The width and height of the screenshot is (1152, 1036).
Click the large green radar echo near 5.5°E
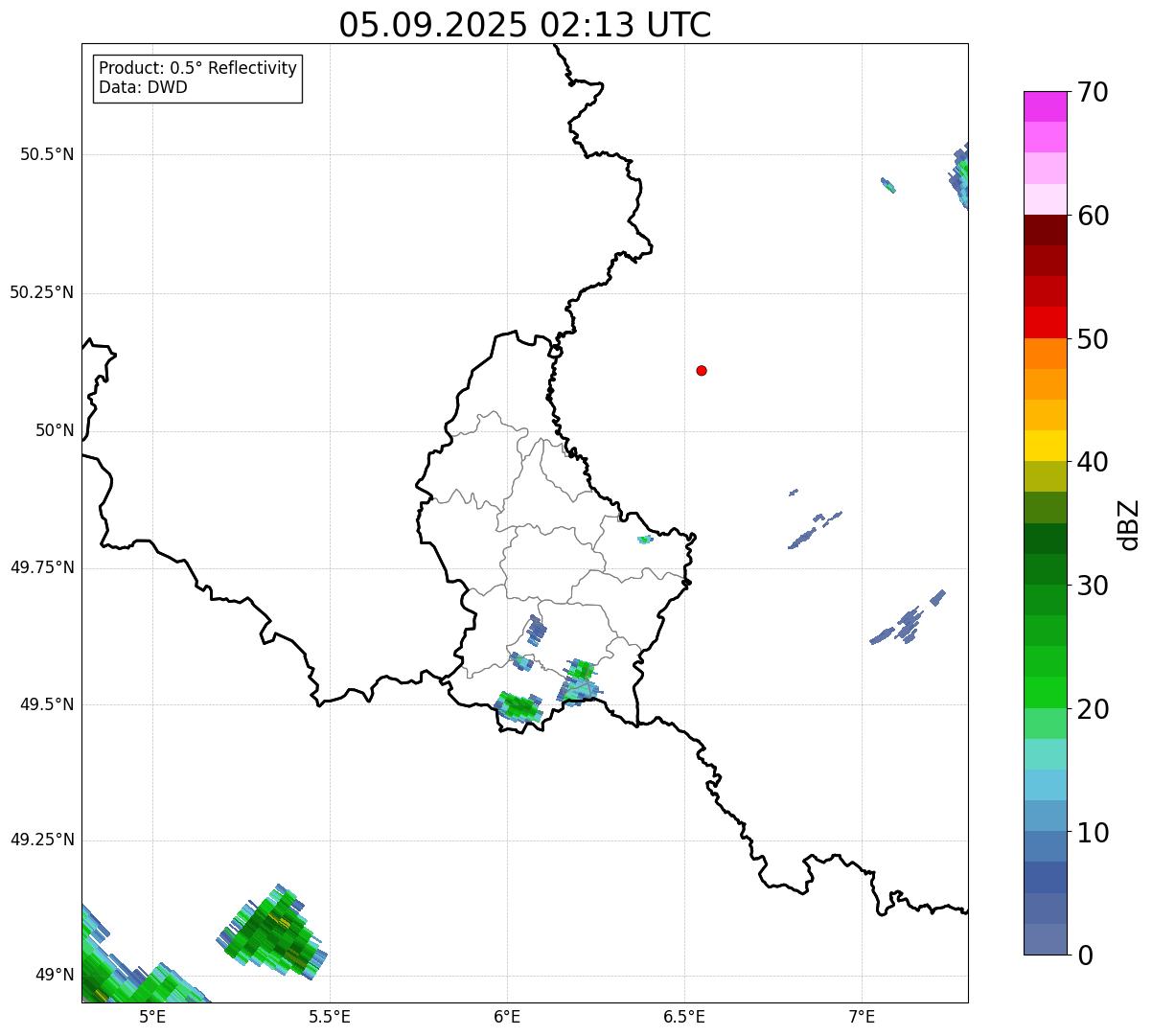[x=274, y=932]
